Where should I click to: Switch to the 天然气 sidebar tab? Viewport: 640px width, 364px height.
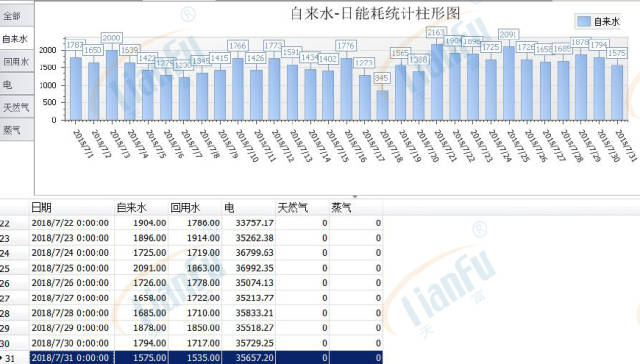click(x=16, y=107)
